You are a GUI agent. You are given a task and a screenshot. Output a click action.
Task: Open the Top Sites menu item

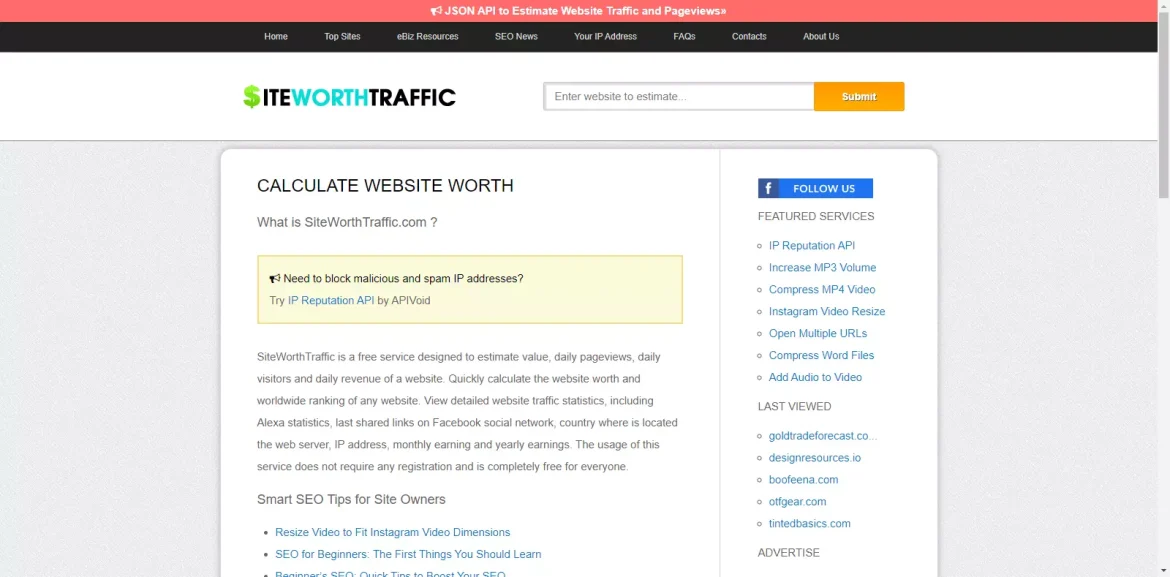pos(342,37)
